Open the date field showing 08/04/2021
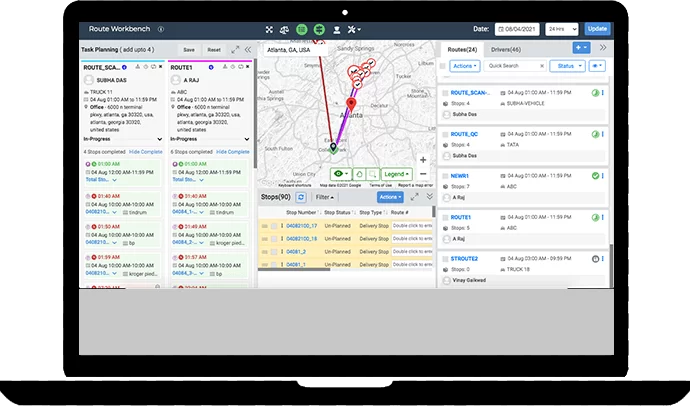The width and height of the screenshot is (690, 406). (517, 29)
